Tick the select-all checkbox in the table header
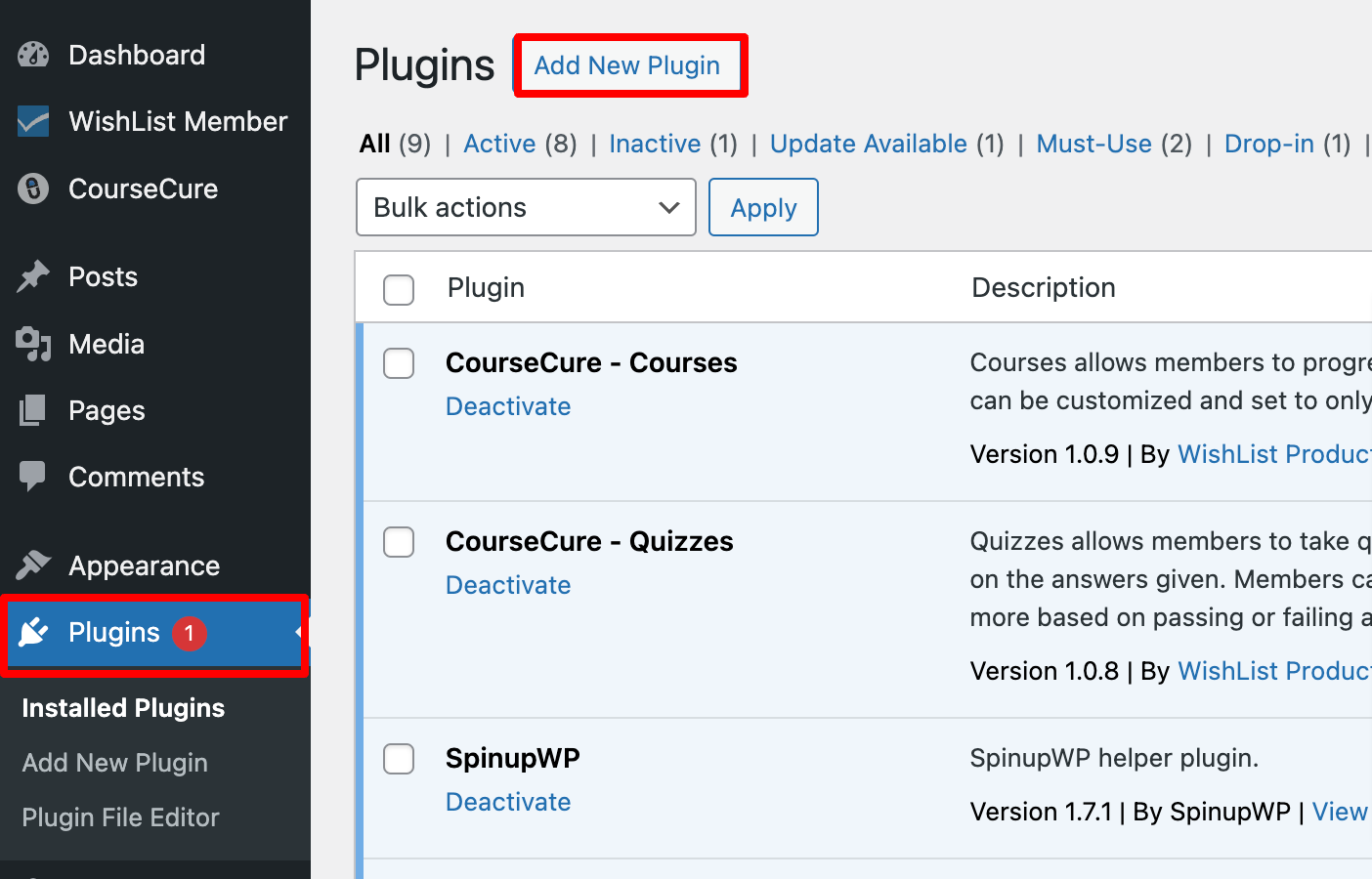This screenshot has height=879, width=1372. [399, 289]
